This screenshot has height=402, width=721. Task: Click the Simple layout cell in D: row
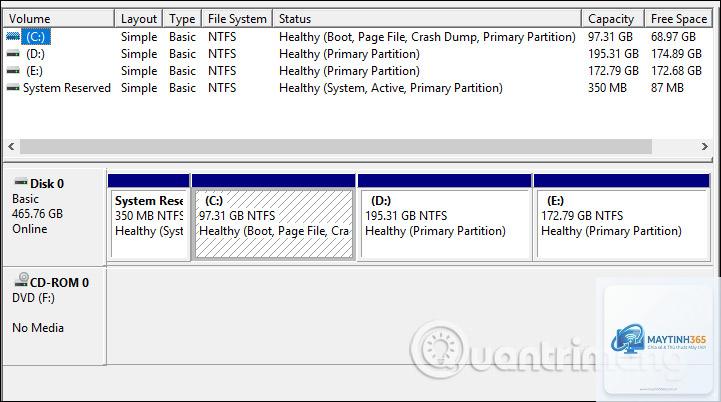[139, 54]
